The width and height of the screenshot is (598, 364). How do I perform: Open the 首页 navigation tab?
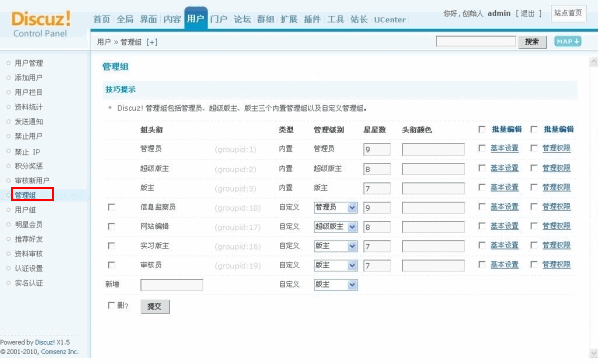coord(101,19)
